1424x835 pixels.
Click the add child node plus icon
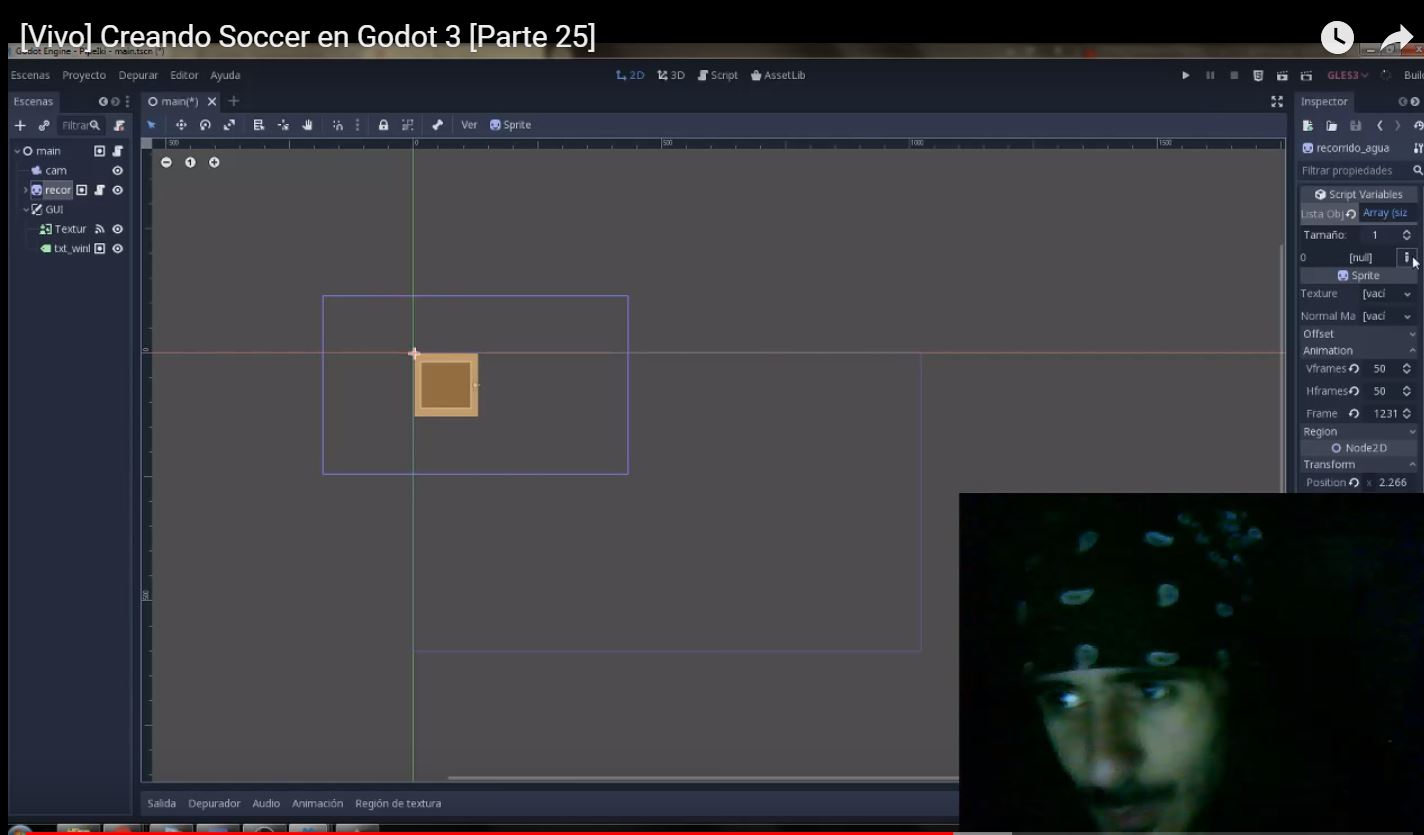[x=19, y=125]
